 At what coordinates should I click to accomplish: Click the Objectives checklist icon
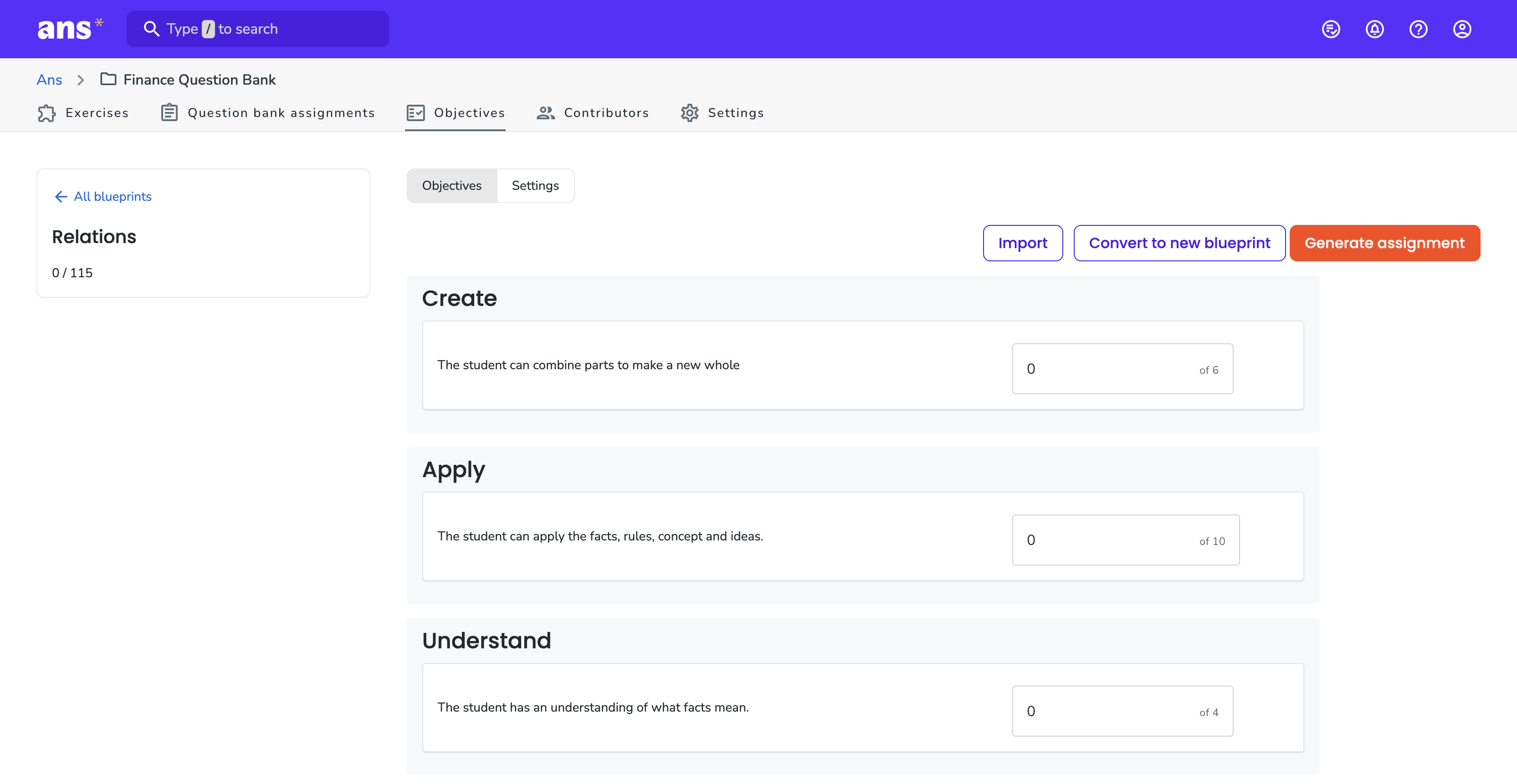(416, 113)
